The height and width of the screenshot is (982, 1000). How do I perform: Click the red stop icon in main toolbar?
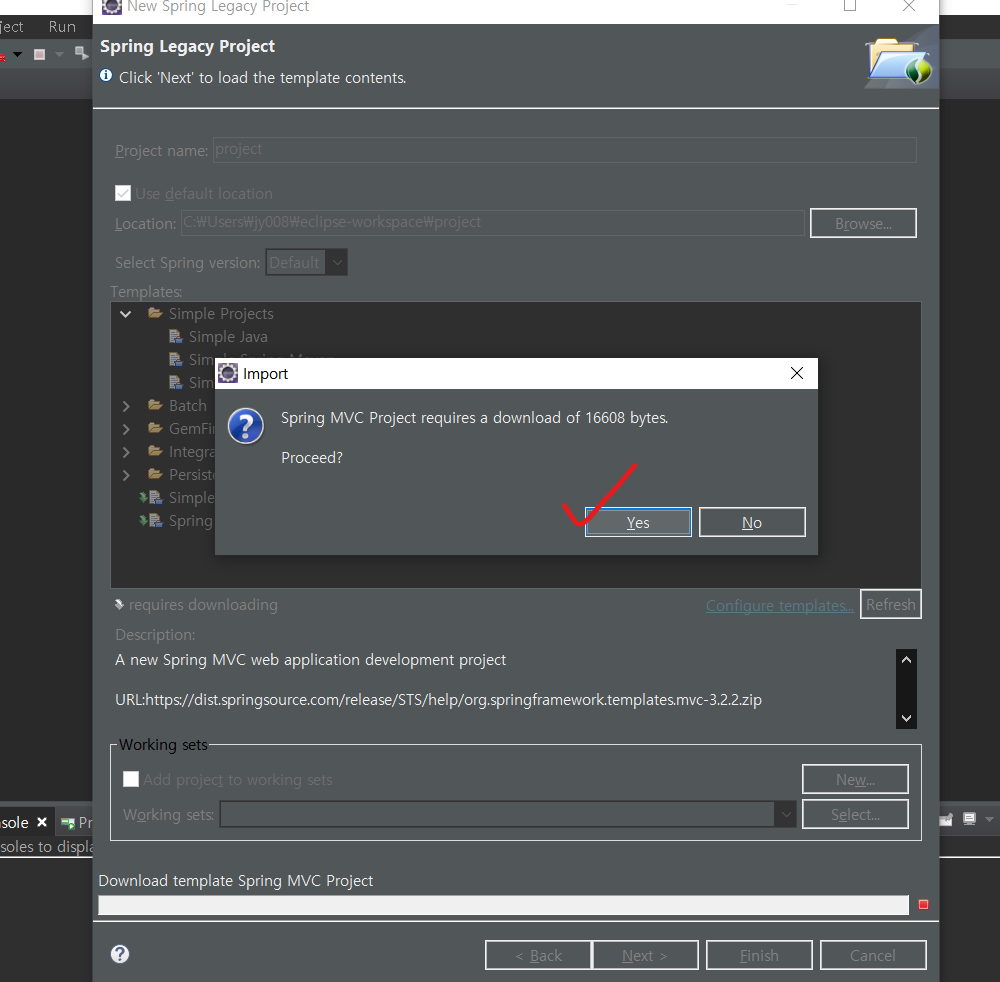point(40,54)
